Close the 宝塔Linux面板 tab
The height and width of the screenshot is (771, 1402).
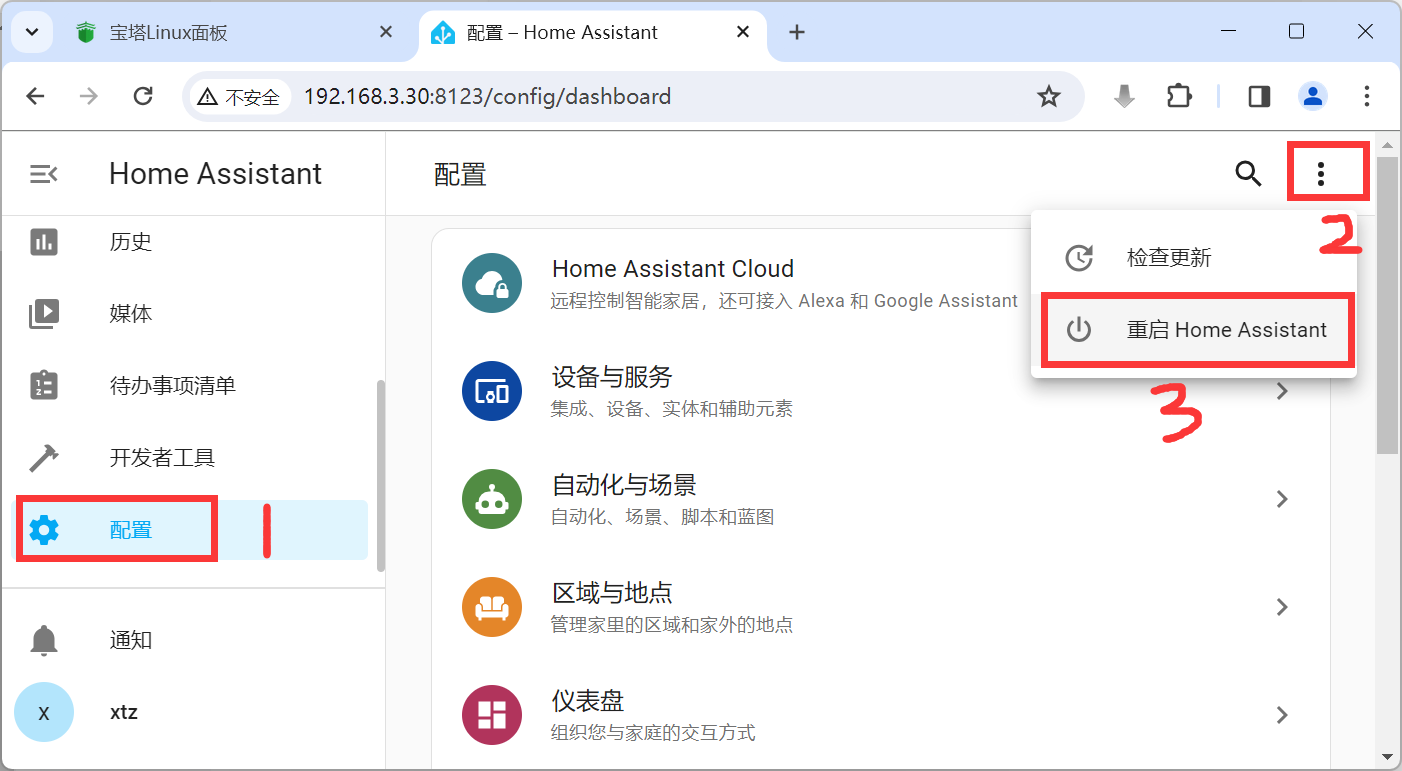pyautogui.click(x=386, y=32)
